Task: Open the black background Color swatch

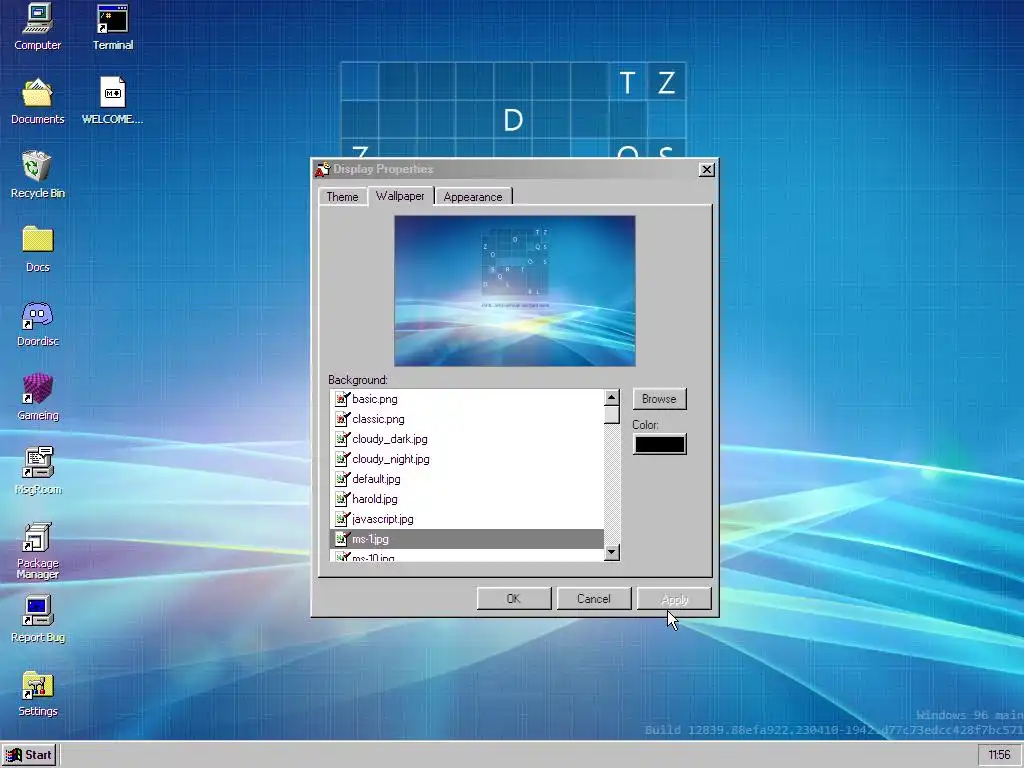Action: pyautogui.click(x=660, y=444)
